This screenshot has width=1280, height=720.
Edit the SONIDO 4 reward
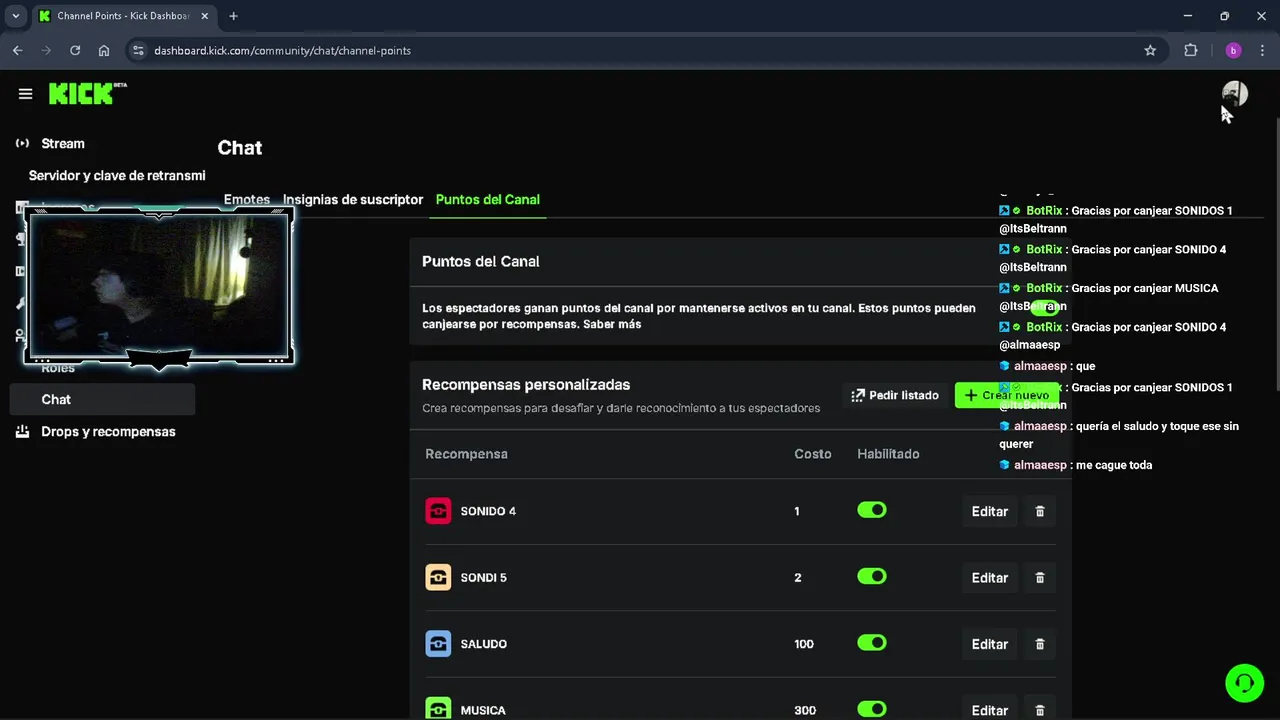point(989,511)
